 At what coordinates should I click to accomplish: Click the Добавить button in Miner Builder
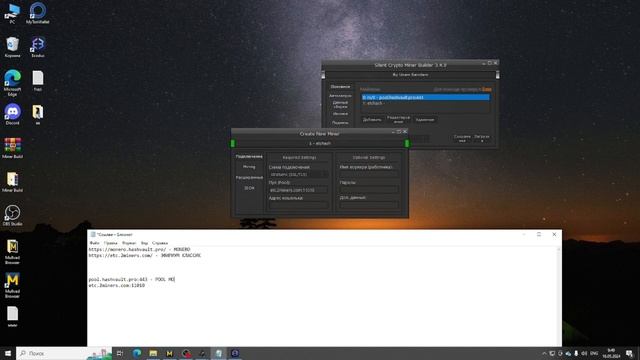[x=372, y=120]
